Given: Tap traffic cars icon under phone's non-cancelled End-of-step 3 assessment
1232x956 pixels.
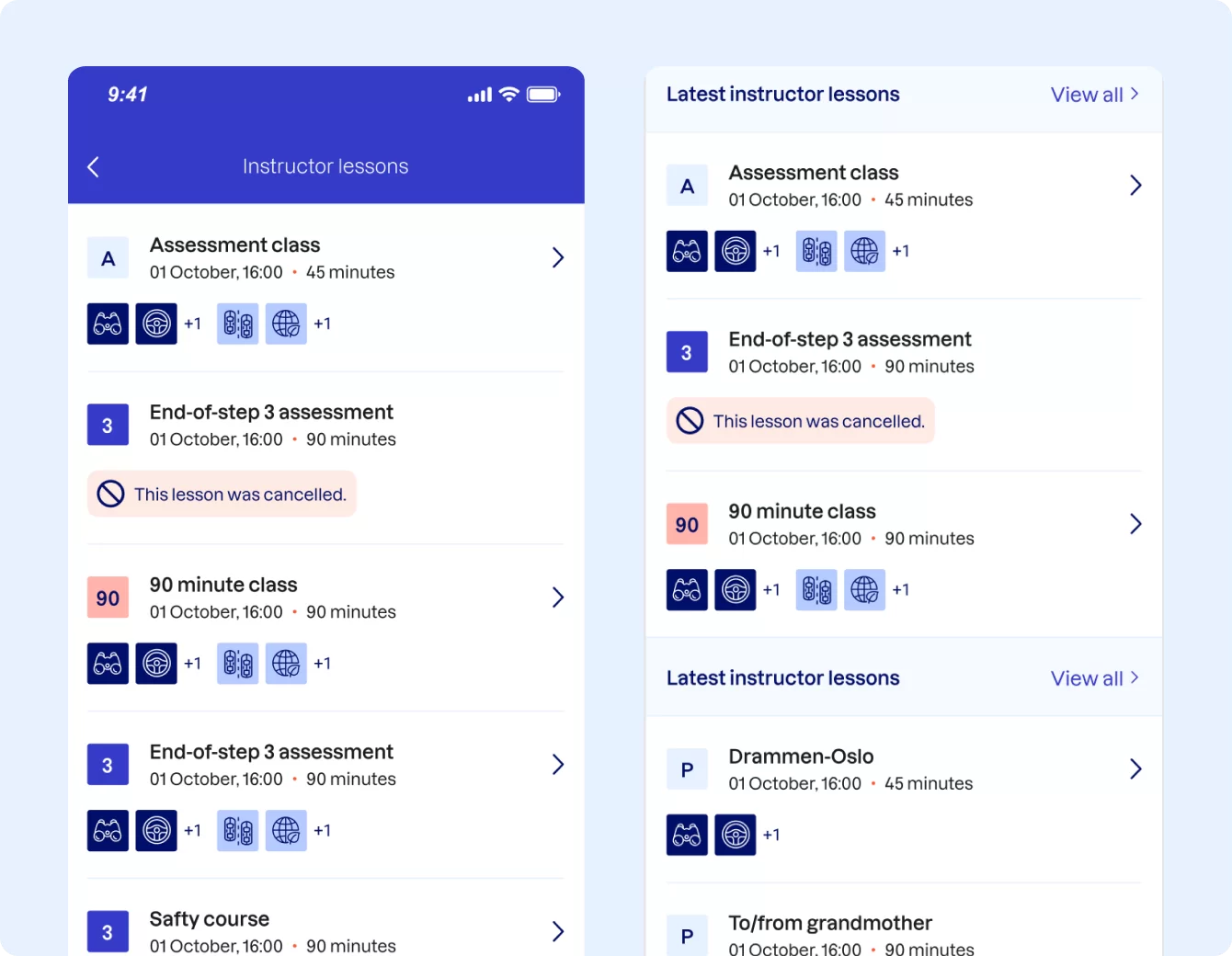Looking at the screenshot, I should tap(238, 831).
